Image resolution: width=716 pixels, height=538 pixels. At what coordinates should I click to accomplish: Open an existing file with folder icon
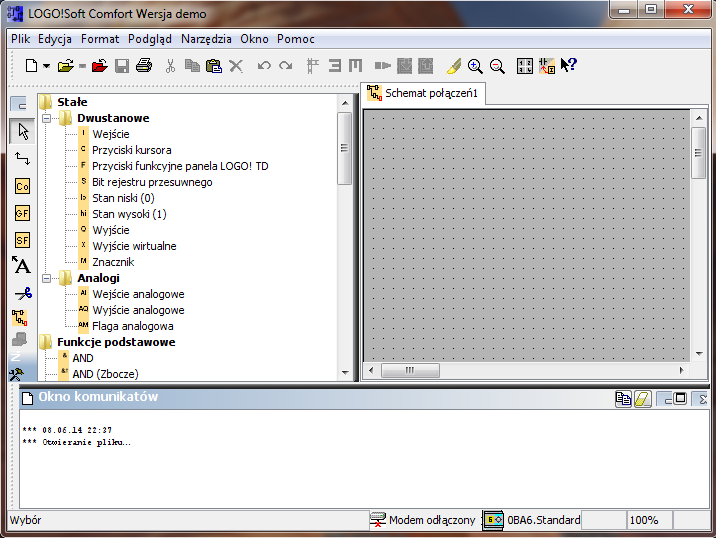coord(66,66)
